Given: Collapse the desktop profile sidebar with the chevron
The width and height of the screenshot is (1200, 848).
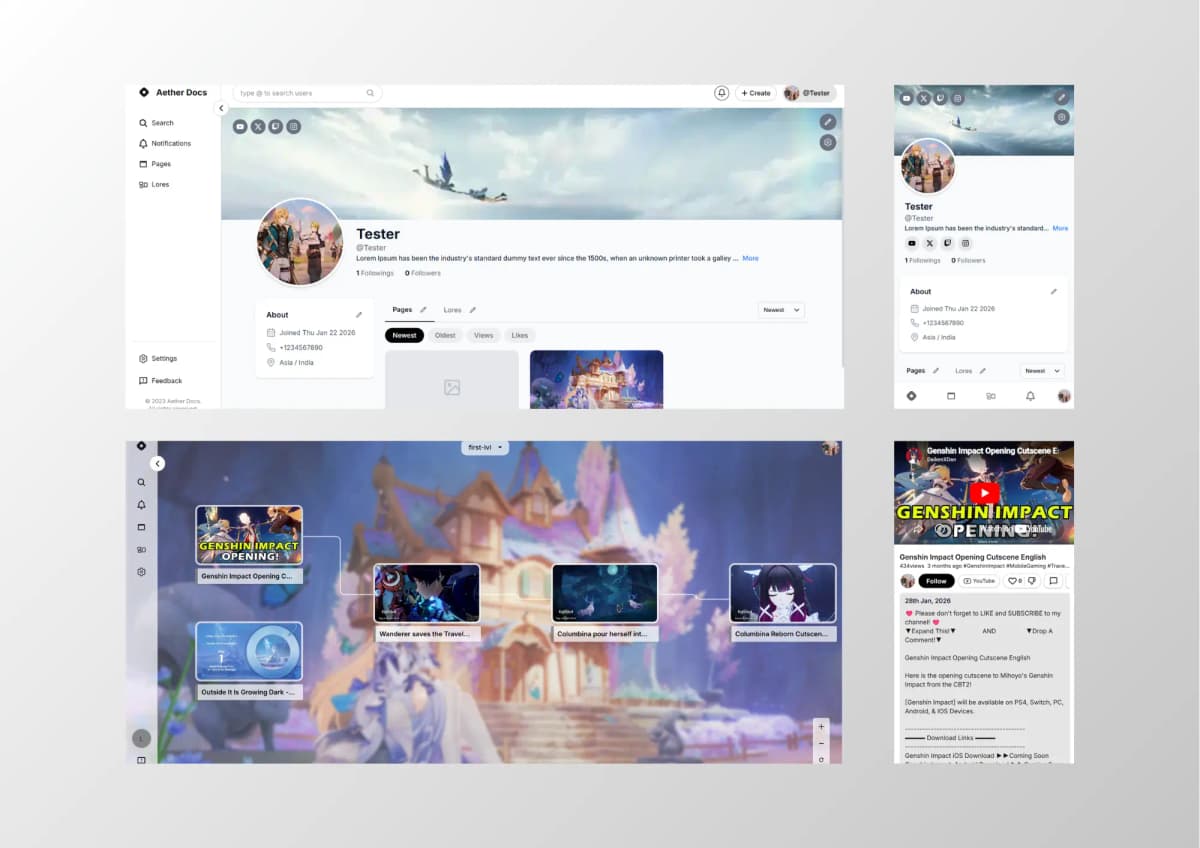Looking at the screenshot, I should click(222, 108).
